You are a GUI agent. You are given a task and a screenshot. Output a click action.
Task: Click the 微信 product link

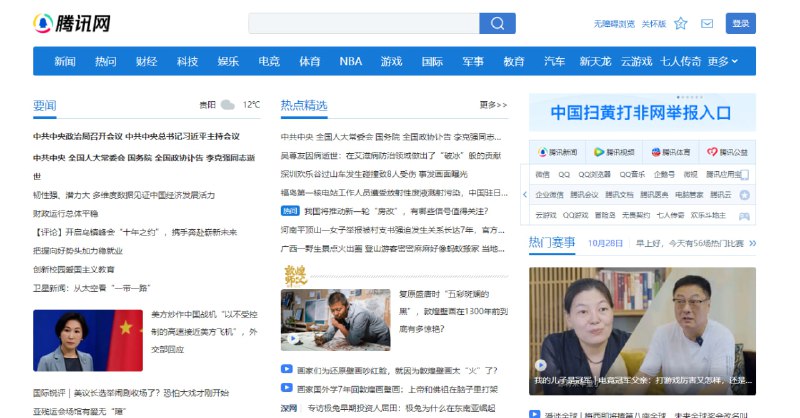point(542,175)
